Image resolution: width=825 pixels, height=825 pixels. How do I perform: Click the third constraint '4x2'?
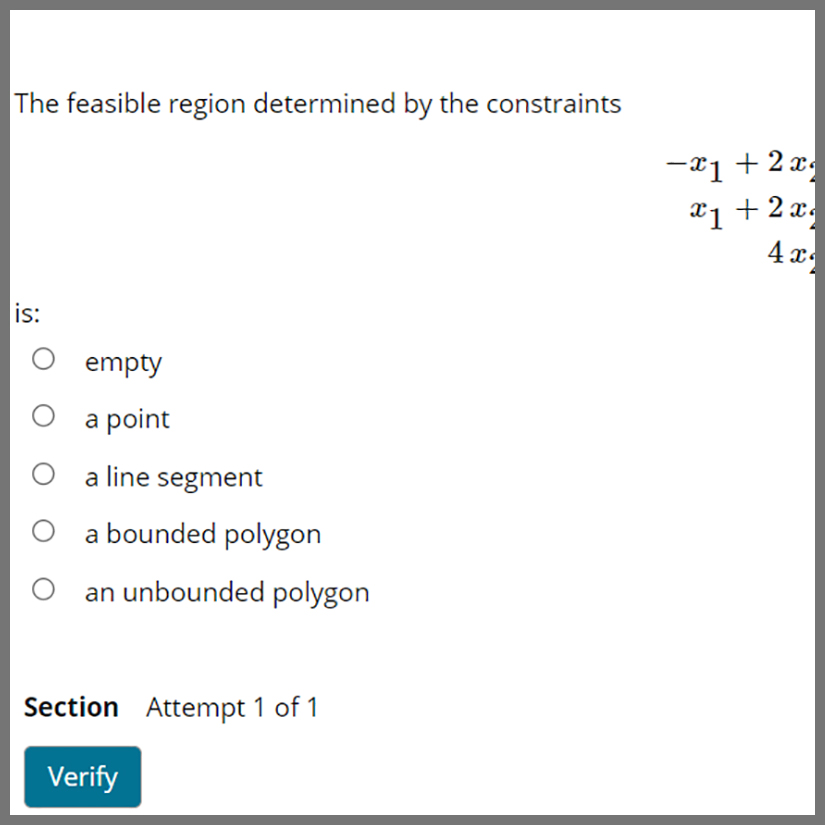(789, 254)
